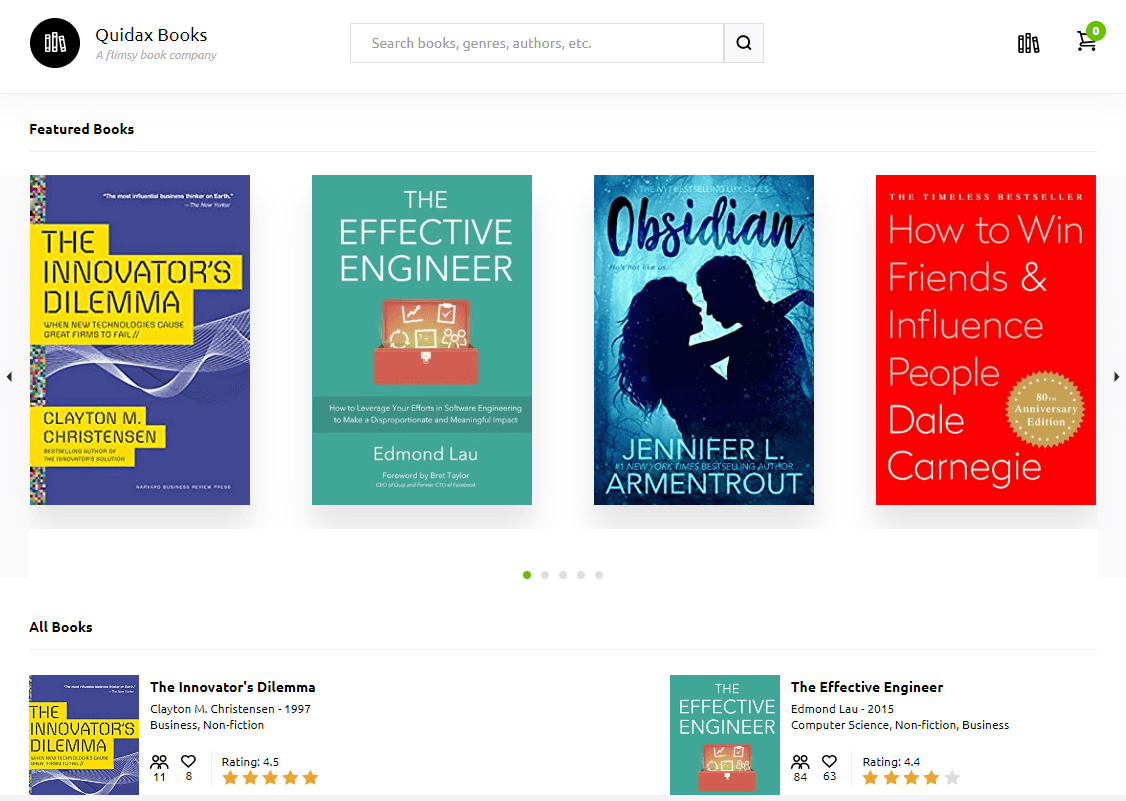
Task: Click the star rating of The Effective Engineer
Action: click(911, 777)
